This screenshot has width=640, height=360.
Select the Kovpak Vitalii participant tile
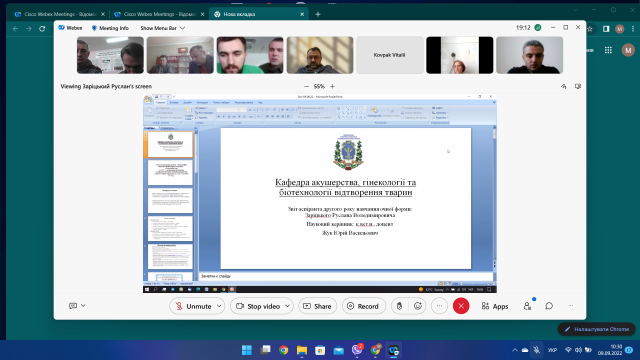(x=389, y=55)
